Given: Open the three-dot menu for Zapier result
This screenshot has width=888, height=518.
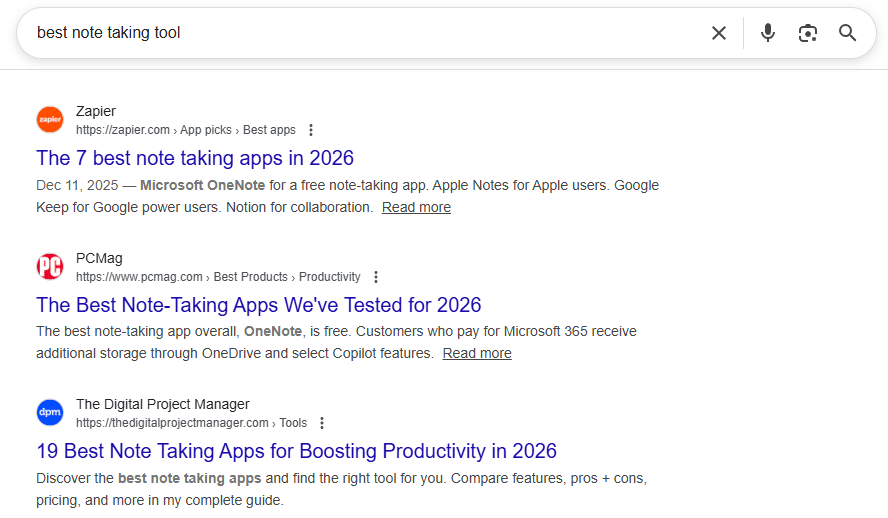Looking at the screenshot, I should click(311, 130).
